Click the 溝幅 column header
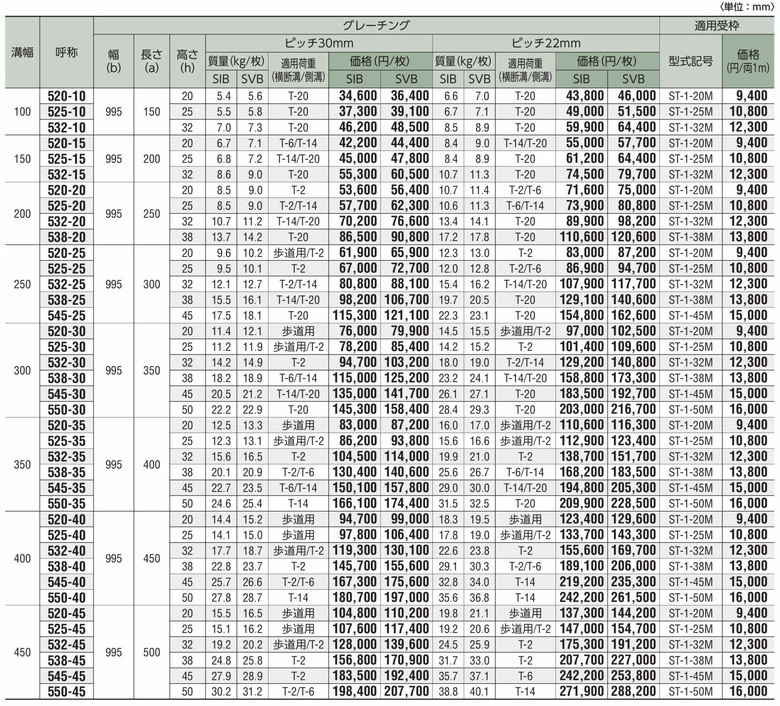 (22, 52)
